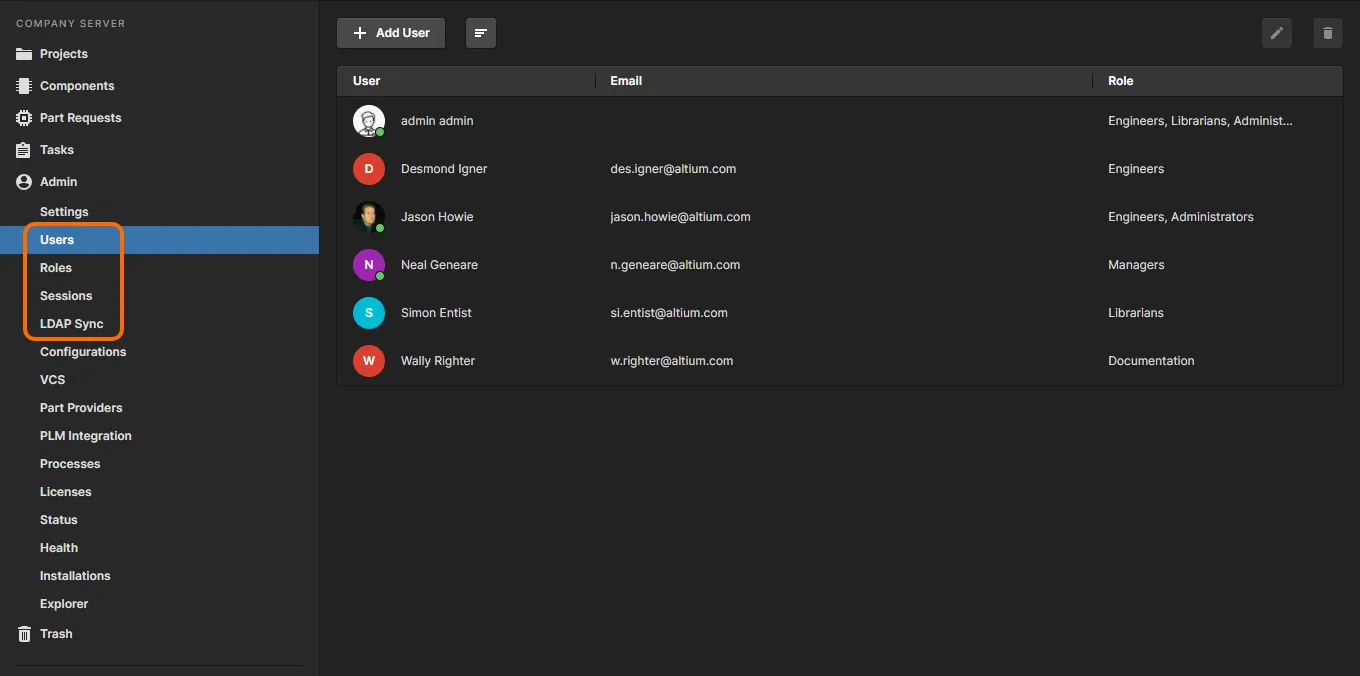1360x676 pixels.
Task: Open the VCS page
Action: pyautogui.click(x=52, y=380)
